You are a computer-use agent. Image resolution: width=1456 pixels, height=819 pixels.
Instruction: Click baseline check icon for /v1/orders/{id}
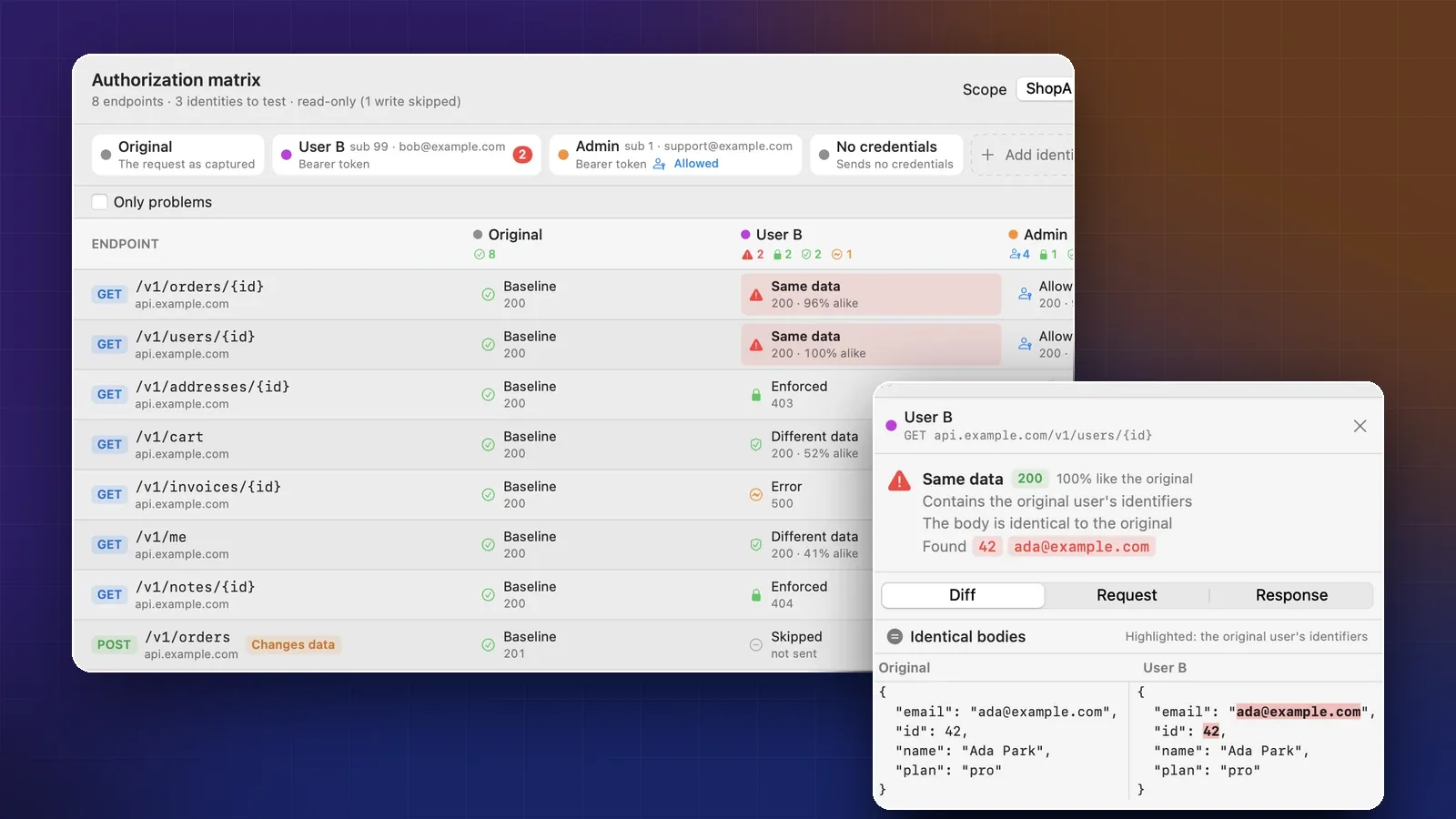pos(489,295)
